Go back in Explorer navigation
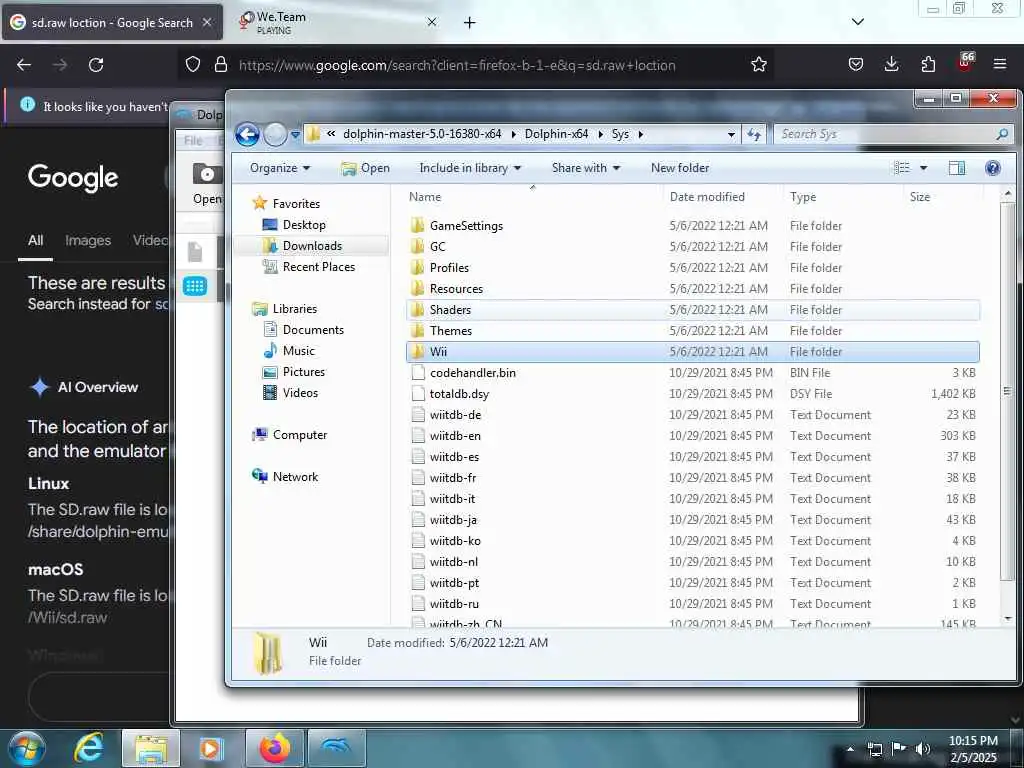 click(x=248, y=135)
